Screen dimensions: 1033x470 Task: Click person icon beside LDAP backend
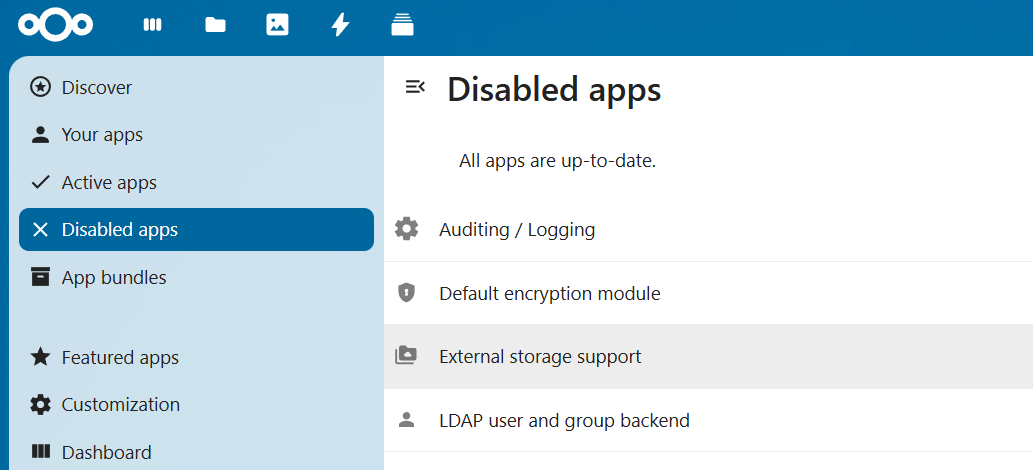(x=406, y=420)
